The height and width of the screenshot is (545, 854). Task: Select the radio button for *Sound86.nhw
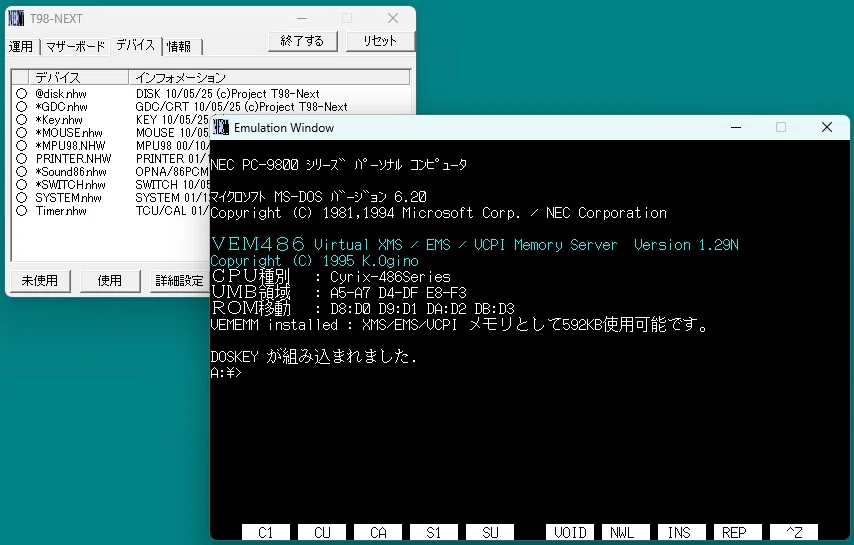21,172
